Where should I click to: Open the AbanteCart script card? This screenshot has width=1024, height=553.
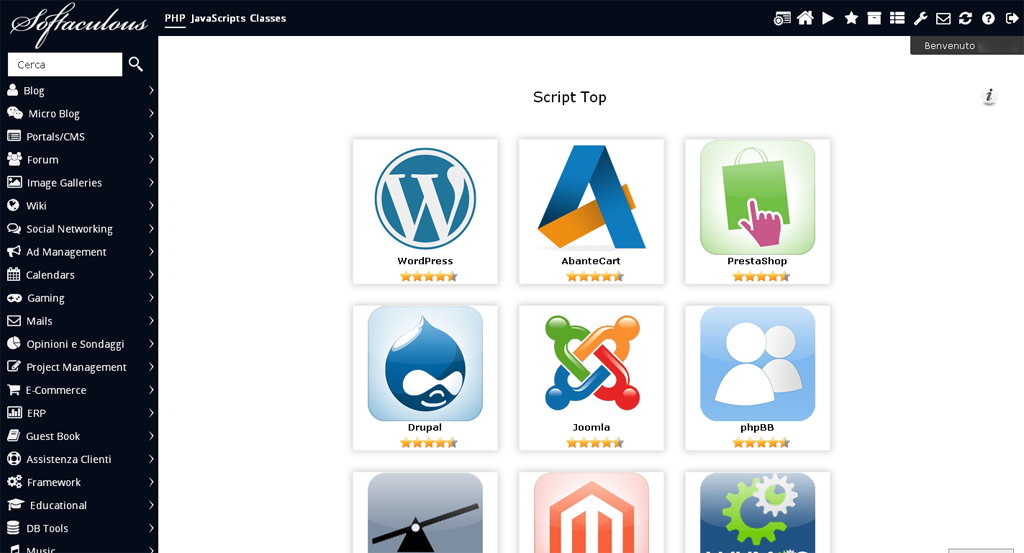tap(591, 212)
